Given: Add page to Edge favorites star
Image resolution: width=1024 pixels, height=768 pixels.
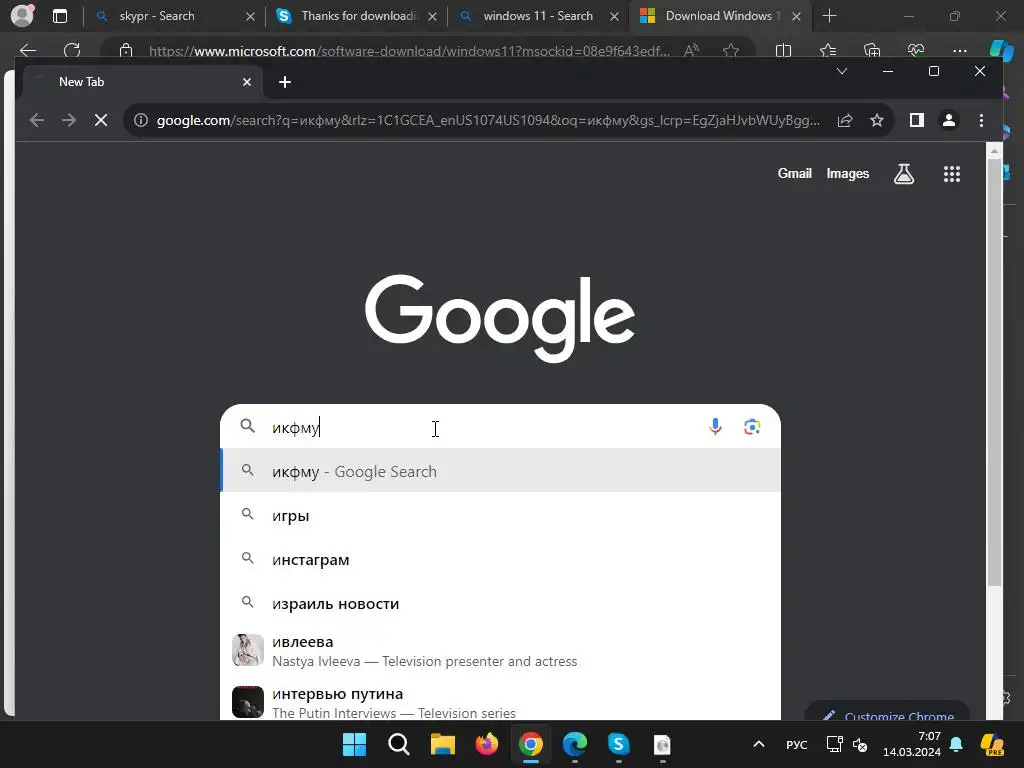Looking at the screenshot, I should [x=731, y=50].
